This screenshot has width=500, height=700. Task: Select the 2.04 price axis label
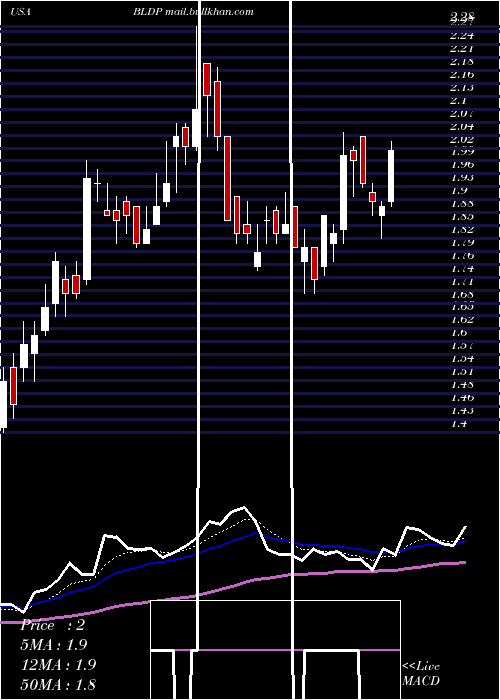(x=462, y=126)
